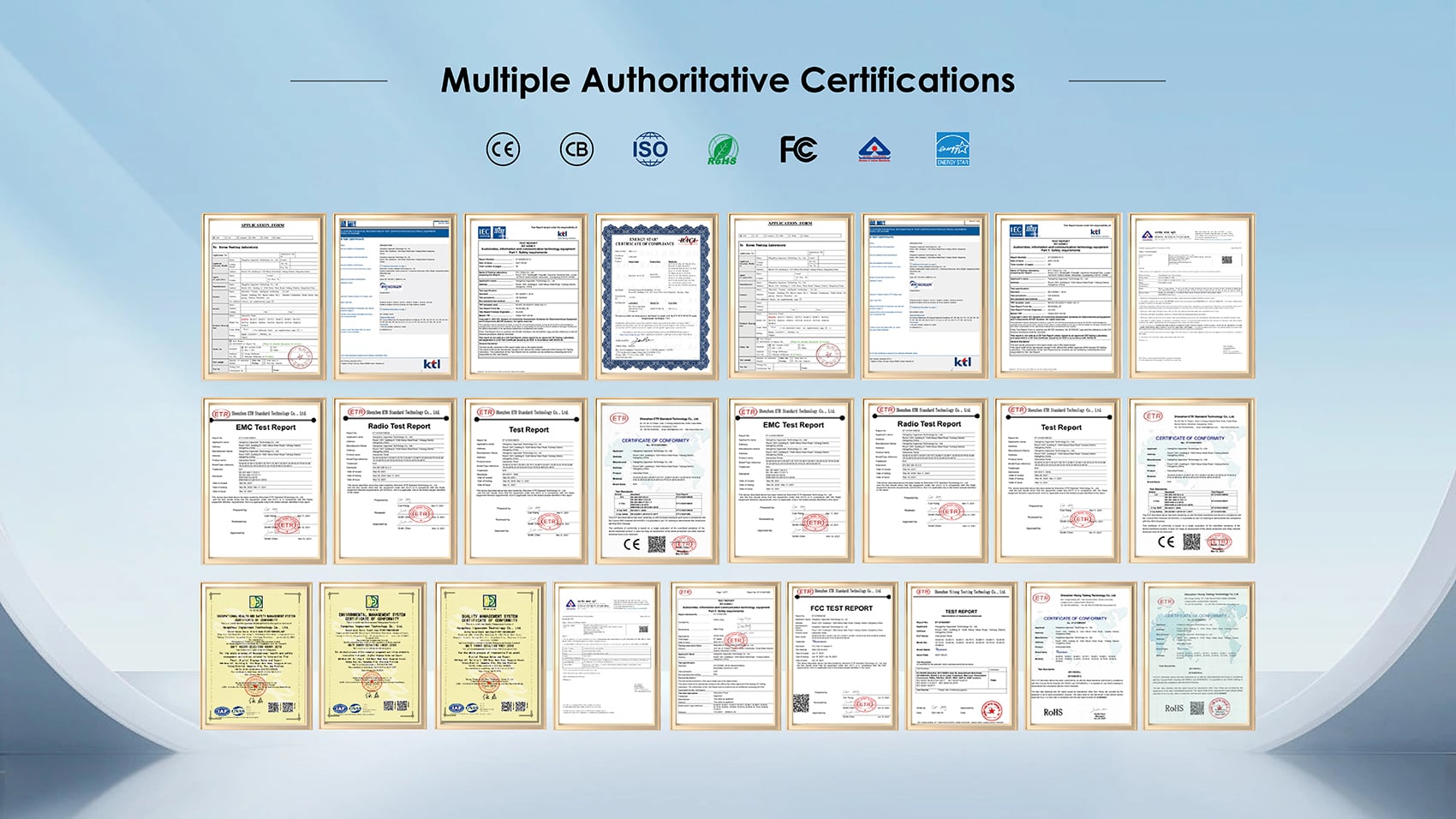Open the Energy Star Certificate of Compliance thumbnail
This screenshot has height=819, width=1456.
[x=658, y=296]
